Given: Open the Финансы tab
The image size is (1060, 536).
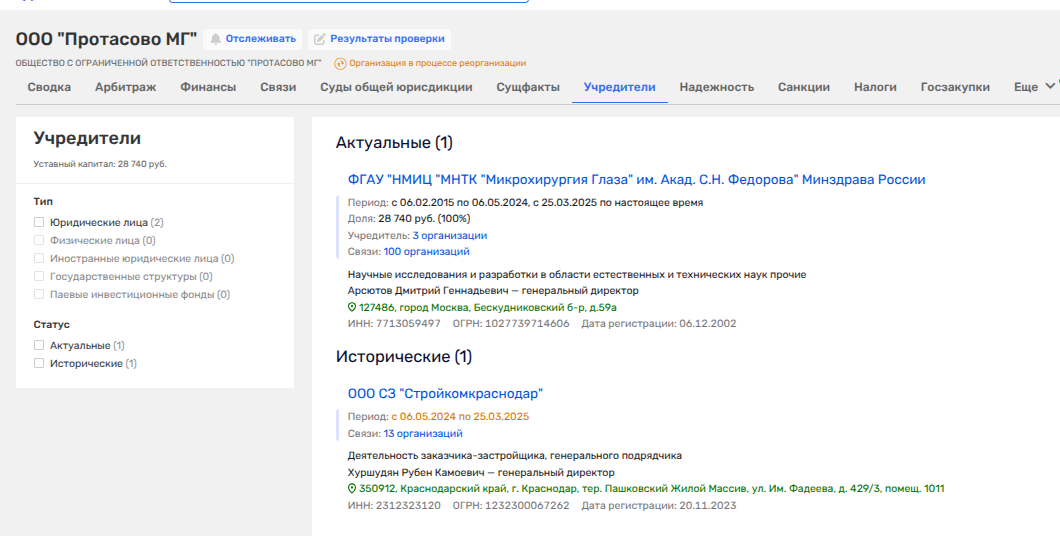Looking at the screenshot, I should coord(208,87).
